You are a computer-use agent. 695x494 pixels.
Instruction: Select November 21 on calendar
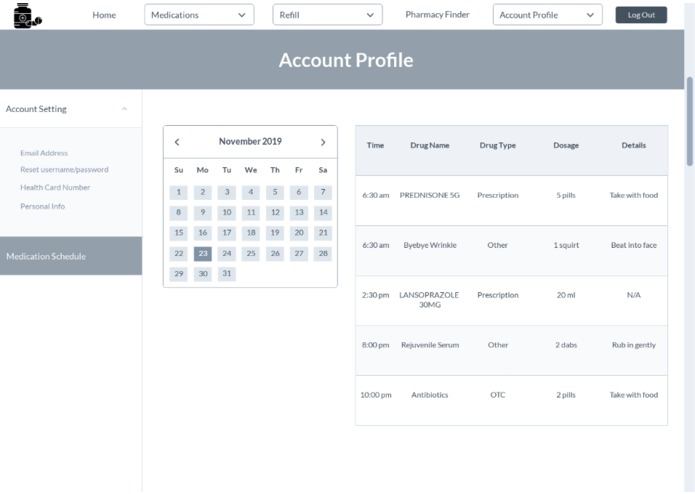coord(323,233)
